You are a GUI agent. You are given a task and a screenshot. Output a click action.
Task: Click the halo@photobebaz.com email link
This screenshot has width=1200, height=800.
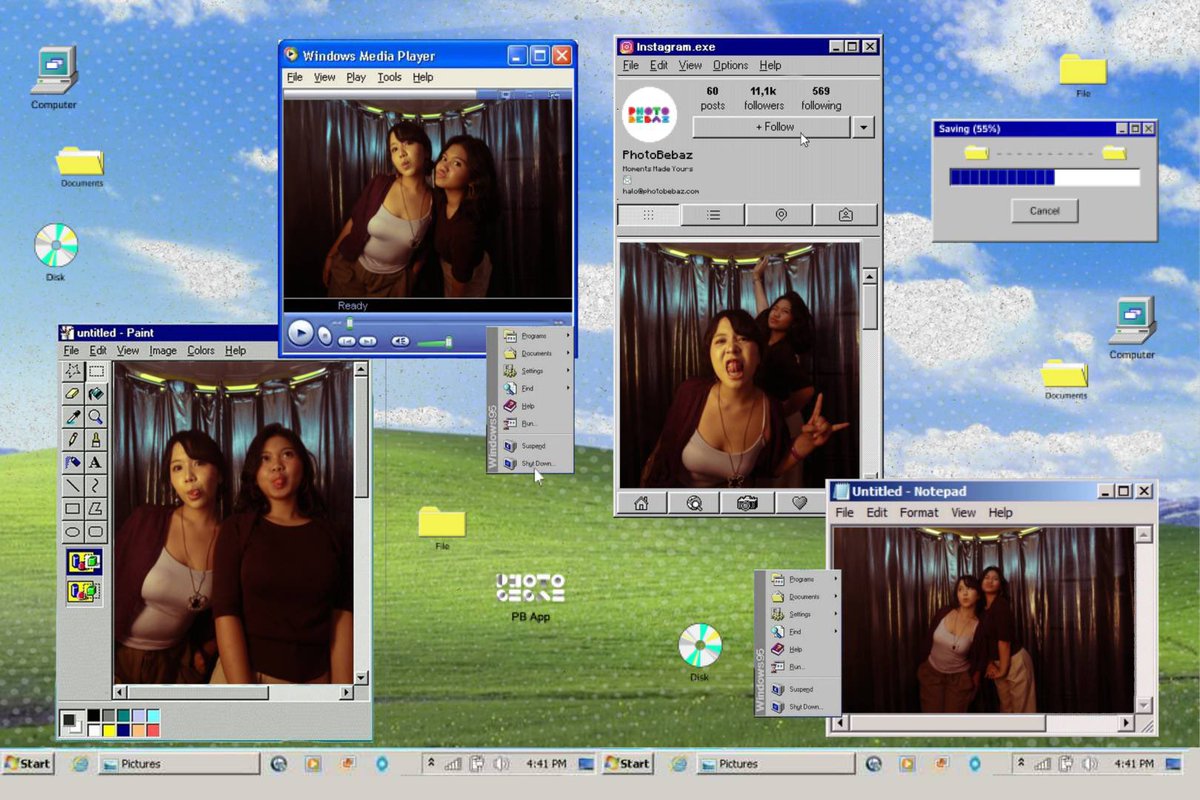(661, 191)
